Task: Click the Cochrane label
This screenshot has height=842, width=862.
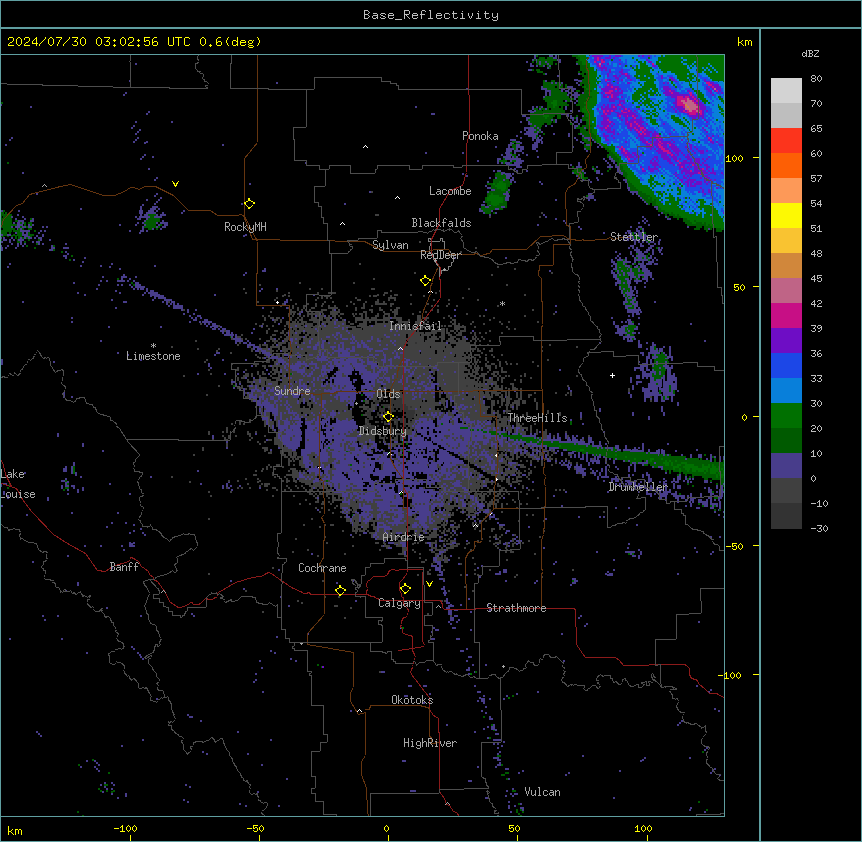Action: click(x=322, y=568)
